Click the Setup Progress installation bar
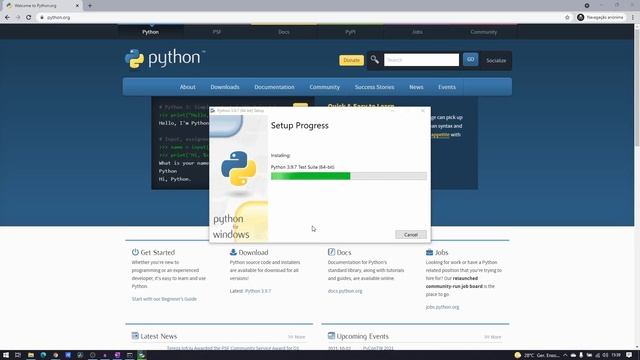 (349, 176)
